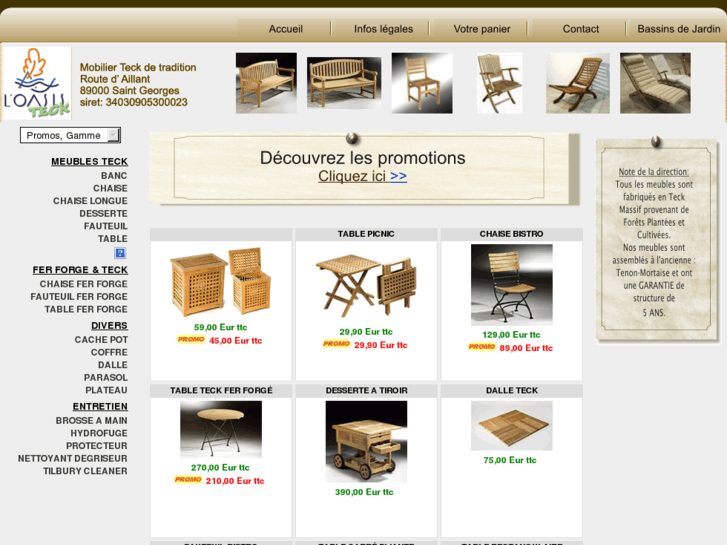Viewport: 727px width, 545px height.
Task: Open the MEUBLES TECK category heading
Action: pos(89,161)
